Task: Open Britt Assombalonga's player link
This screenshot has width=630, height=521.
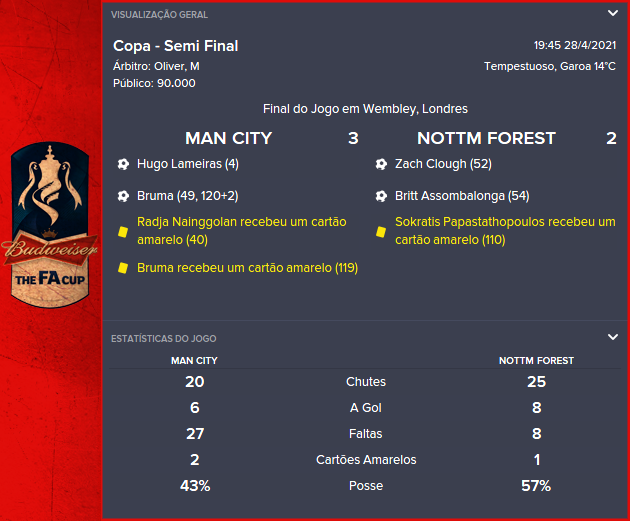Action: 462,196
